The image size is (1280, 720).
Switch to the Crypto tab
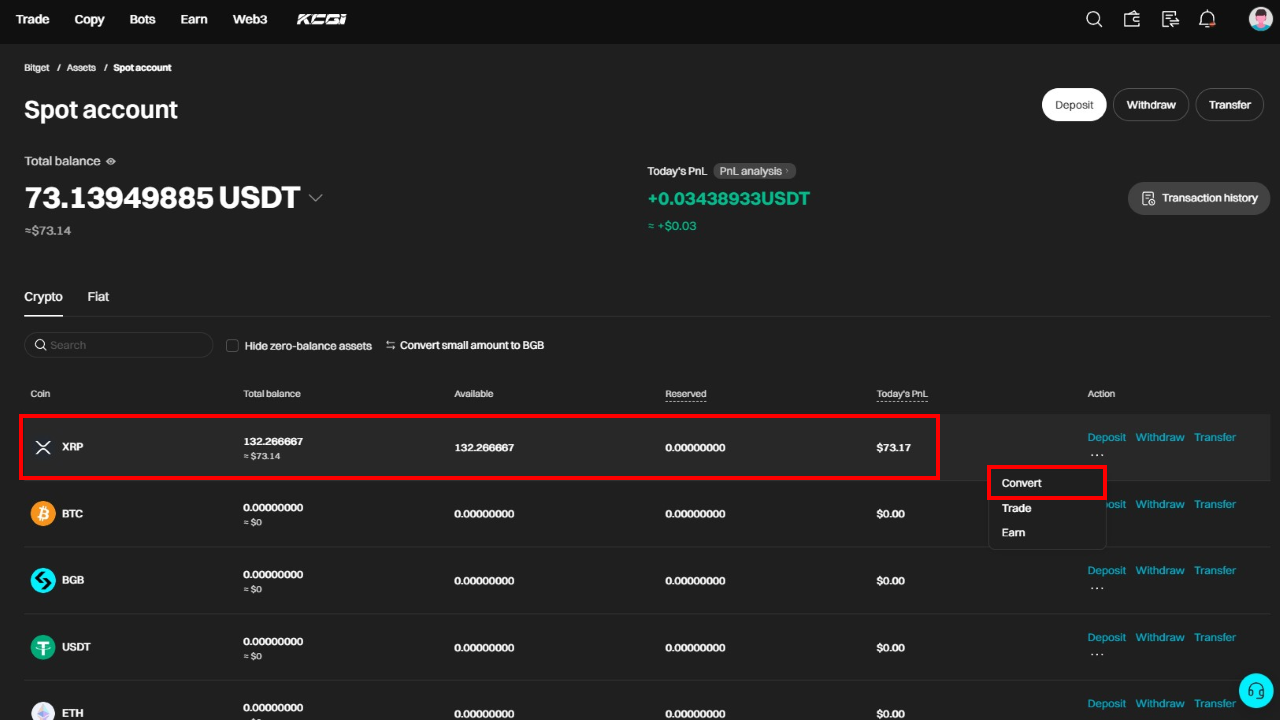[x=43, y=297]
